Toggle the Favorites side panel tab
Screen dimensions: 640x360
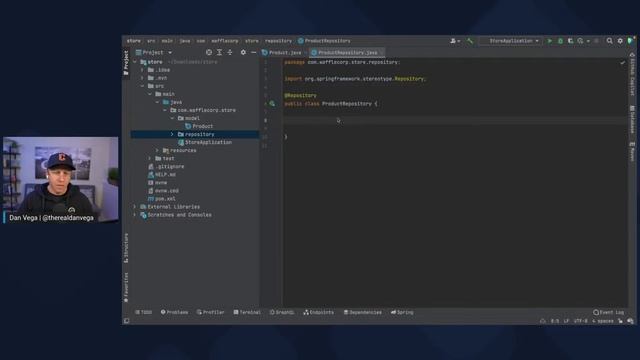click(x=126, y=288)
